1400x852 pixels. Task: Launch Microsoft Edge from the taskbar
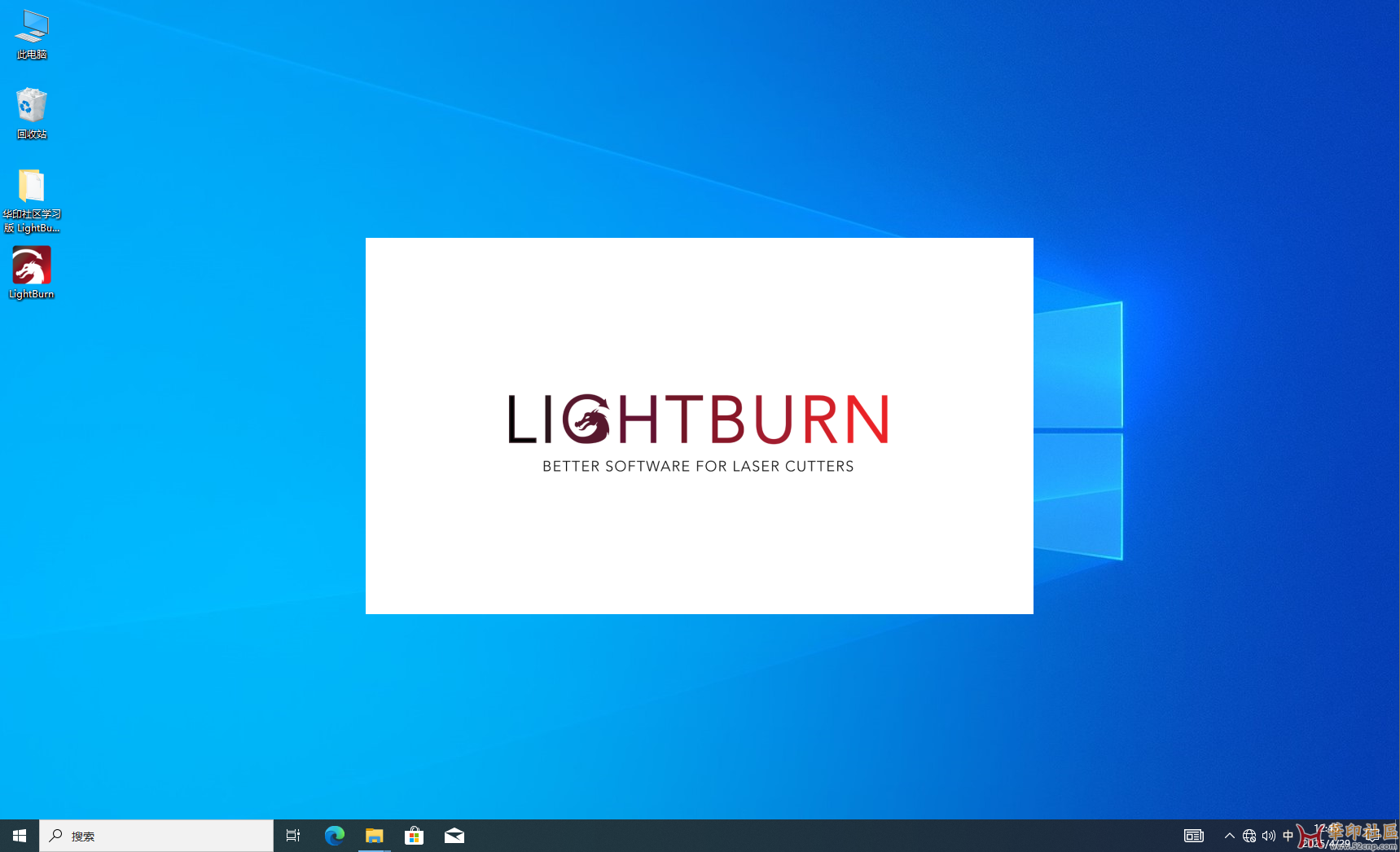[x=334, y=836]
